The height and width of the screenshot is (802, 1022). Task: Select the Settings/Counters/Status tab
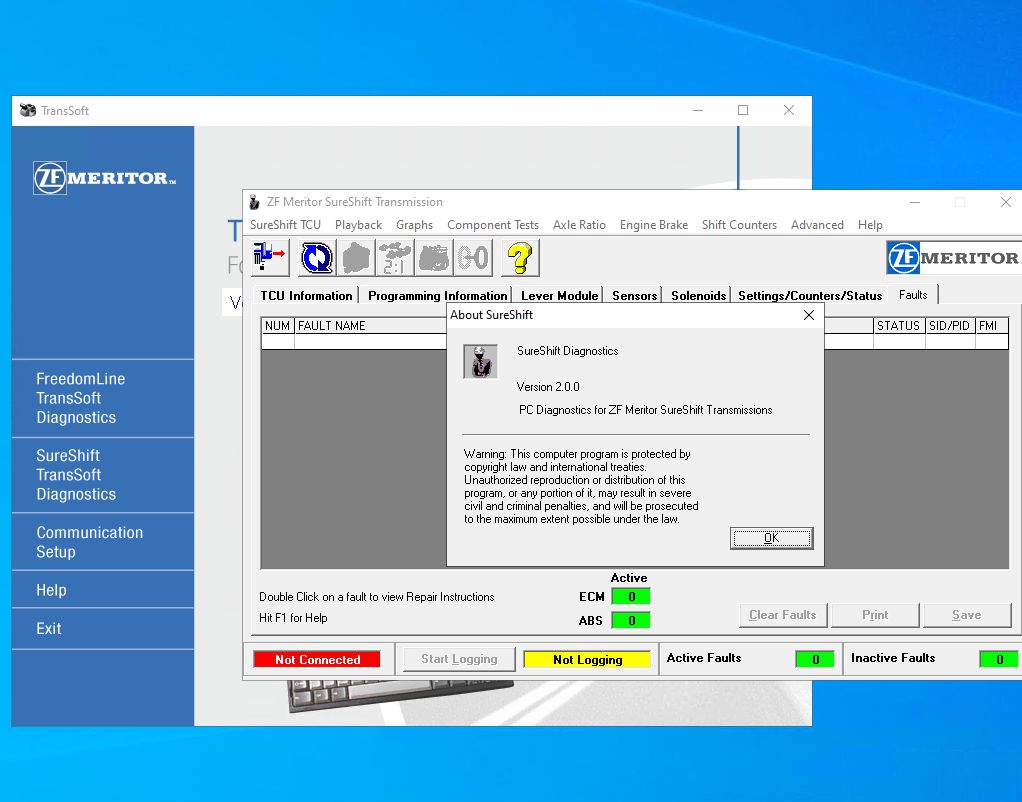pyautogui.click(x=809, y=295)
